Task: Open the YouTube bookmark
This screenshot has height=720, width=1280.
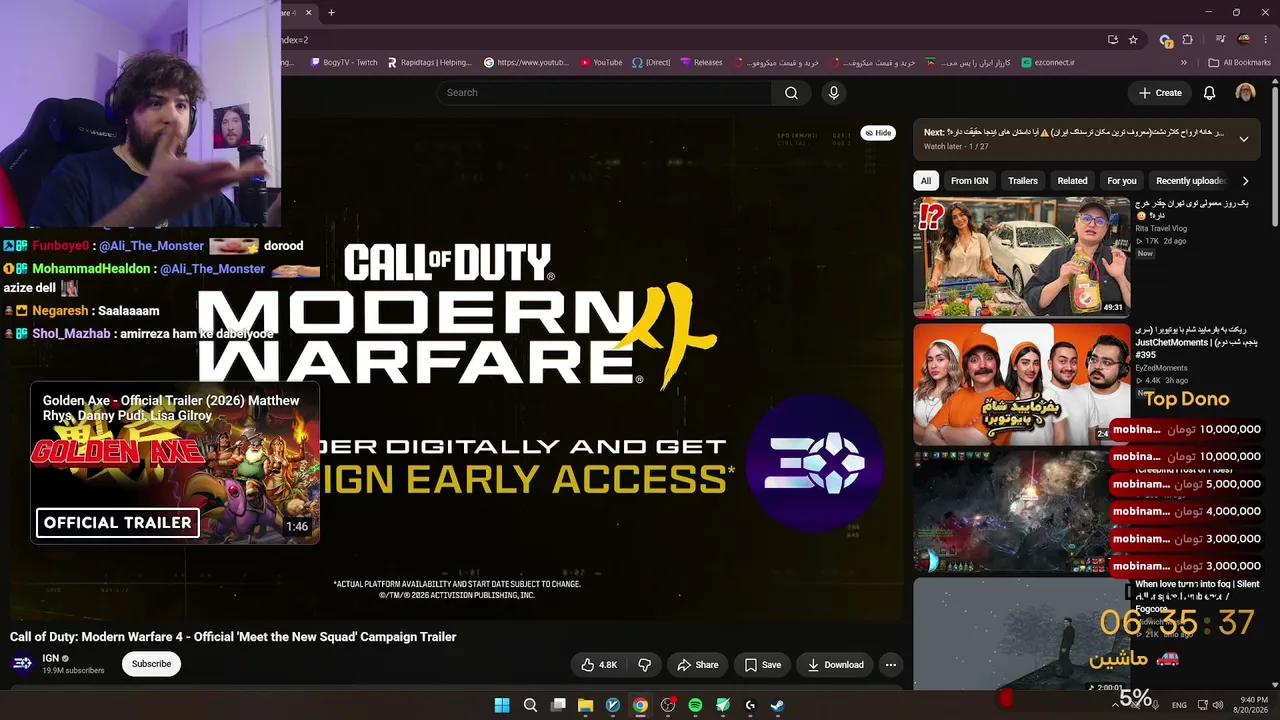Action: (x=600, y=62)
